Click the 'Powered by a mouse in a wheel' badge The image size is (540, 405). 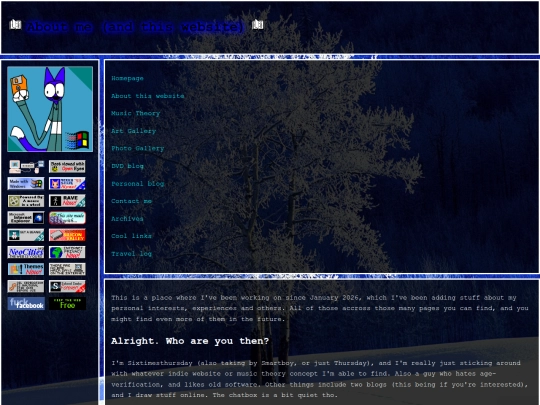pos(26,201)
